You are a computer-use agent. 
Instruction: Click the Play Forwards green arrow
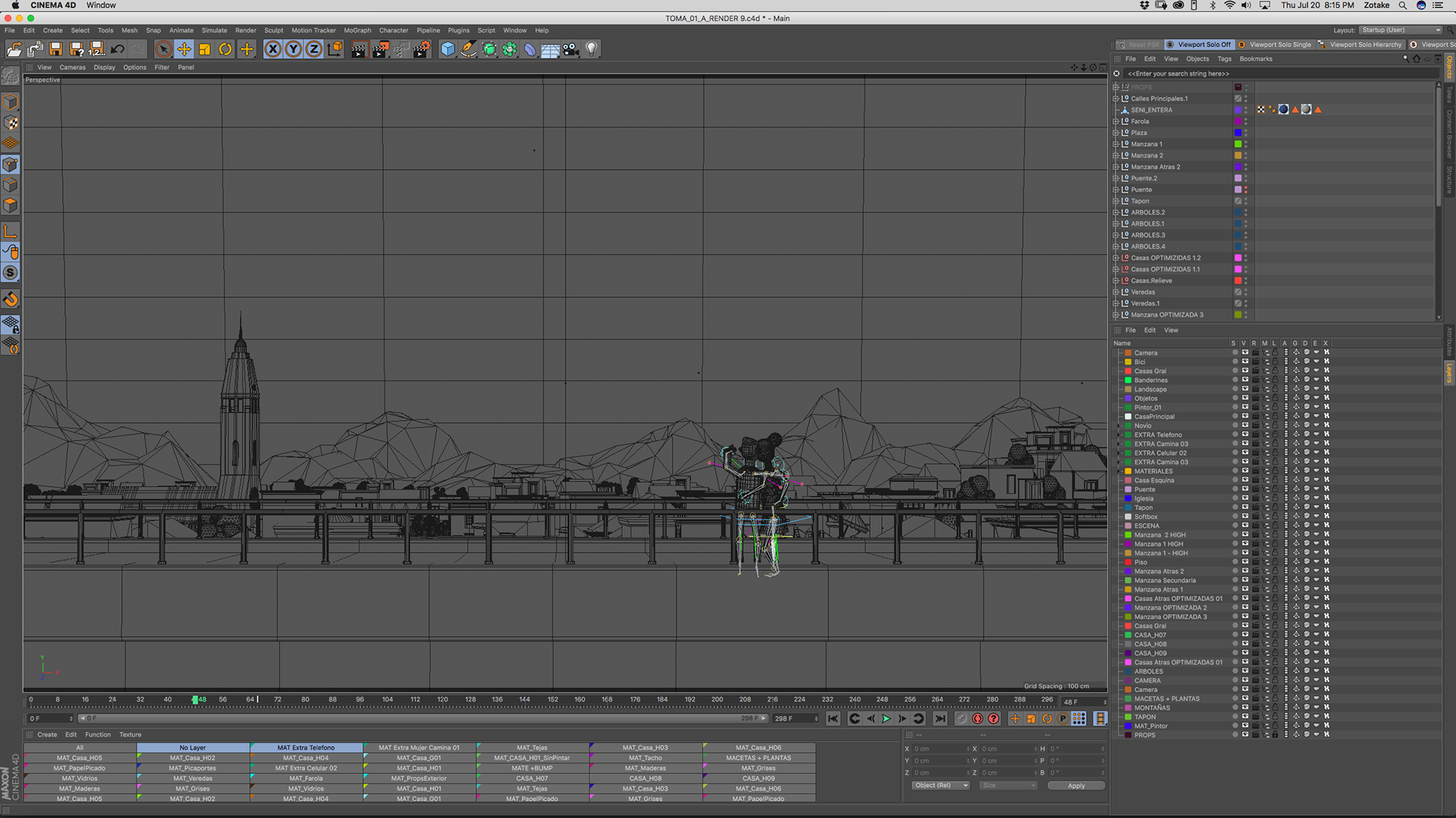(886, 719)
